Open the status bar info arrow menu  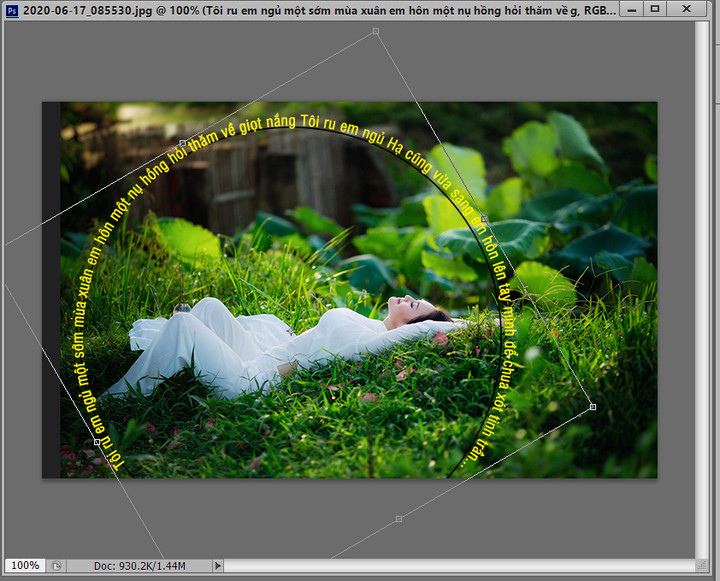(x=218, y=566)
